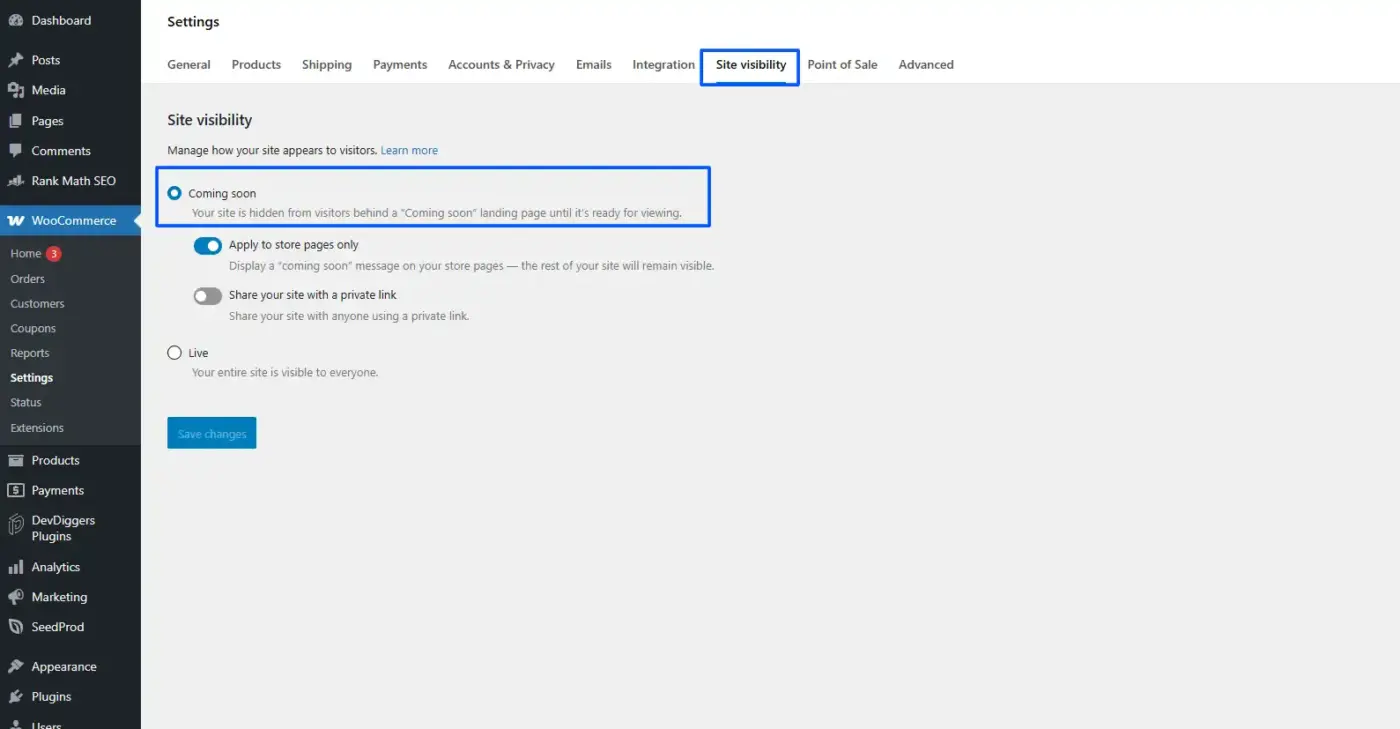The width and height of the screenshot is (1400, 729).
Task: Open the Status submenu item
Action: point(26,403)
